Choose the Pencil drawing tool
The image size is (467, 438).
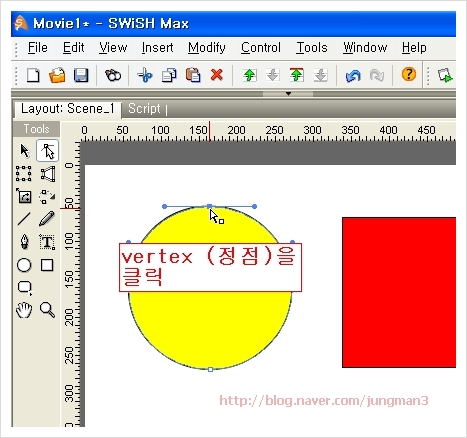coord(47,219)
